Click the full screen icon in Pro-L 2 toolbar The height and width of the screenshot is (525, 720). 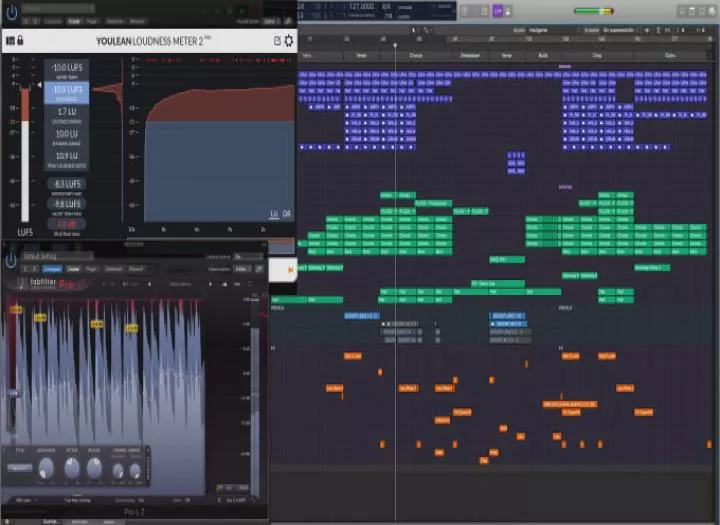click(x=250, y=284)
